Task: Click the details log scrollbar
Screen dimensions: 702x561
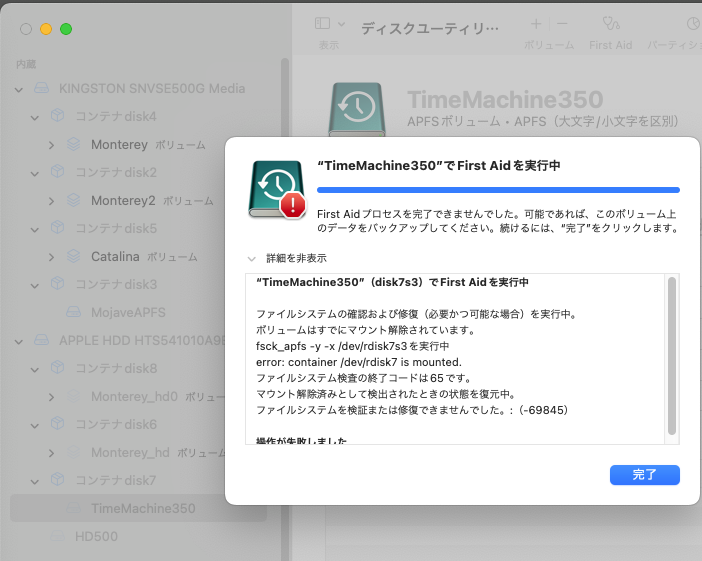Action: [x=671, y=356]
